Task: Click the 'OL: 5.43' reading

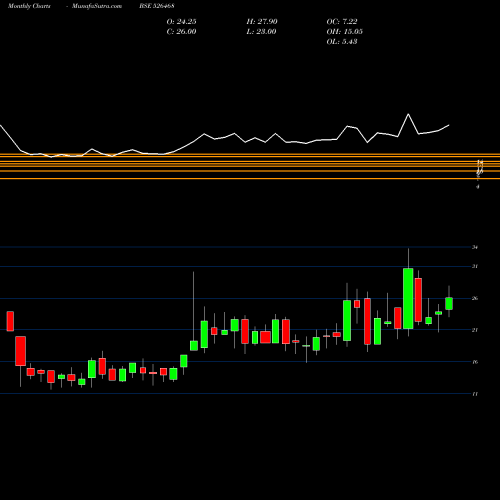Action: point(342,42)
